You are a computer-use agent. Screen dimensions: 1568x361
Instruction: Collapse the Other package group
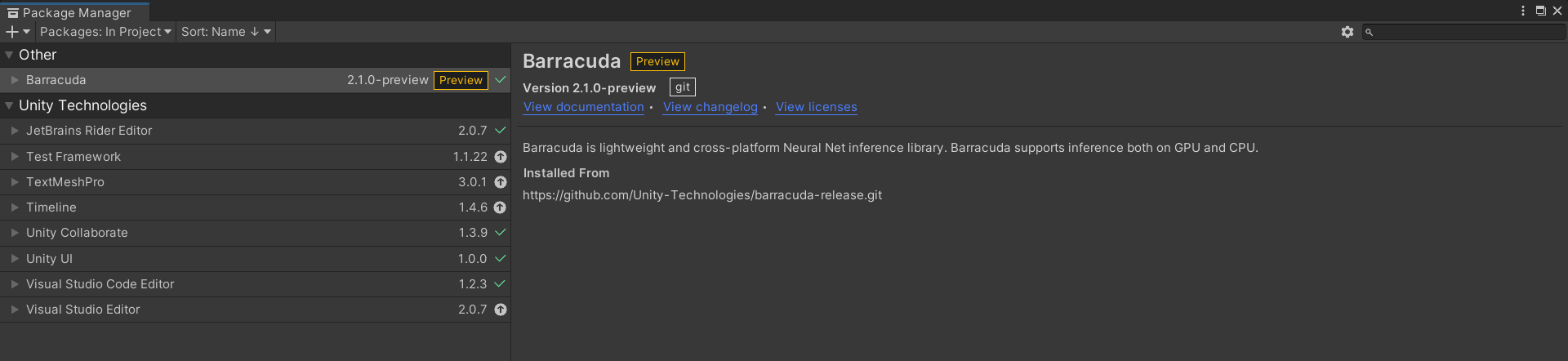point(9,55)
